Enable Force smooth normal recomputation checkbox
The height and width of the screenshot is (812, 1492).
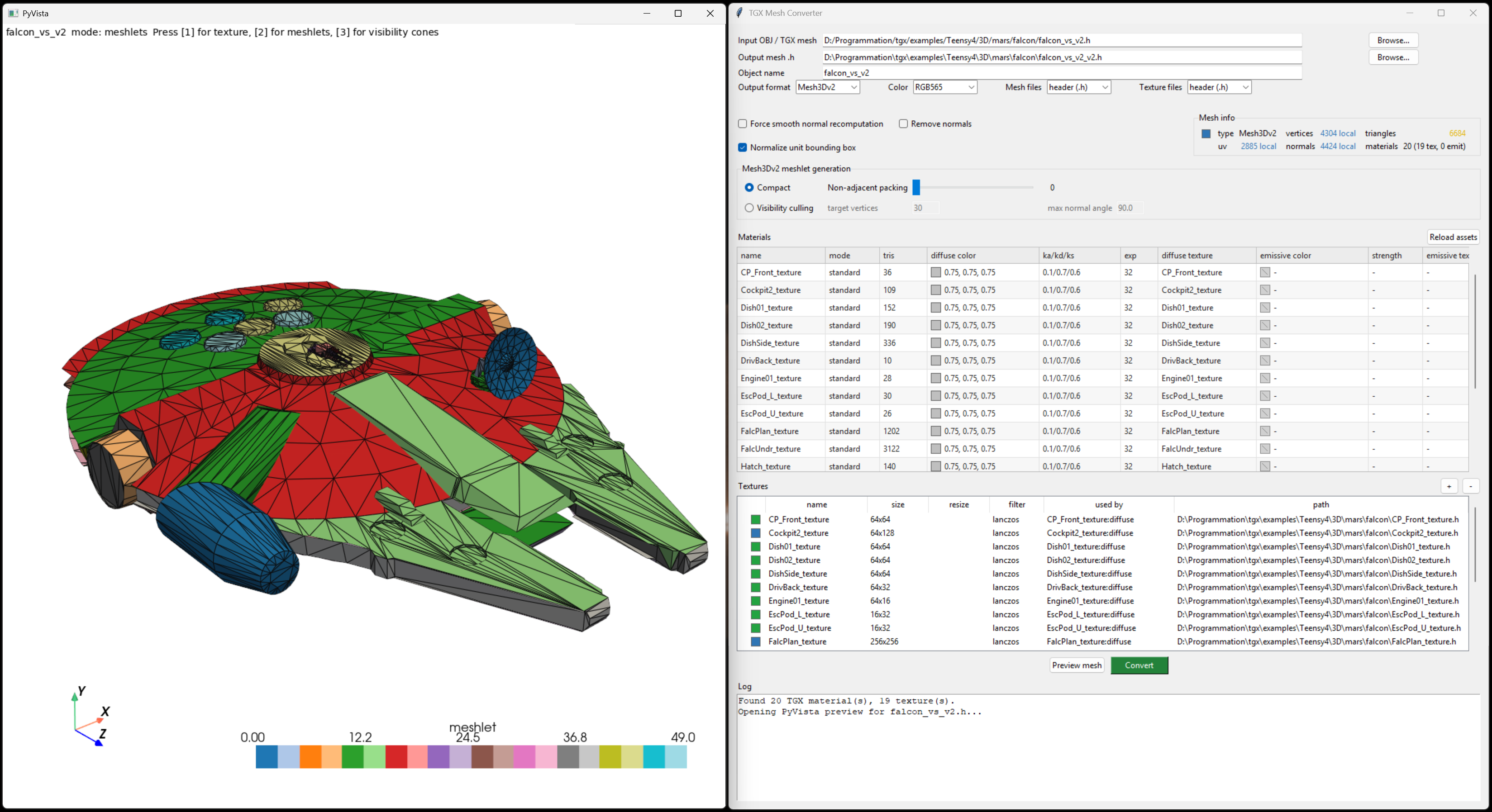click(743, 124)
